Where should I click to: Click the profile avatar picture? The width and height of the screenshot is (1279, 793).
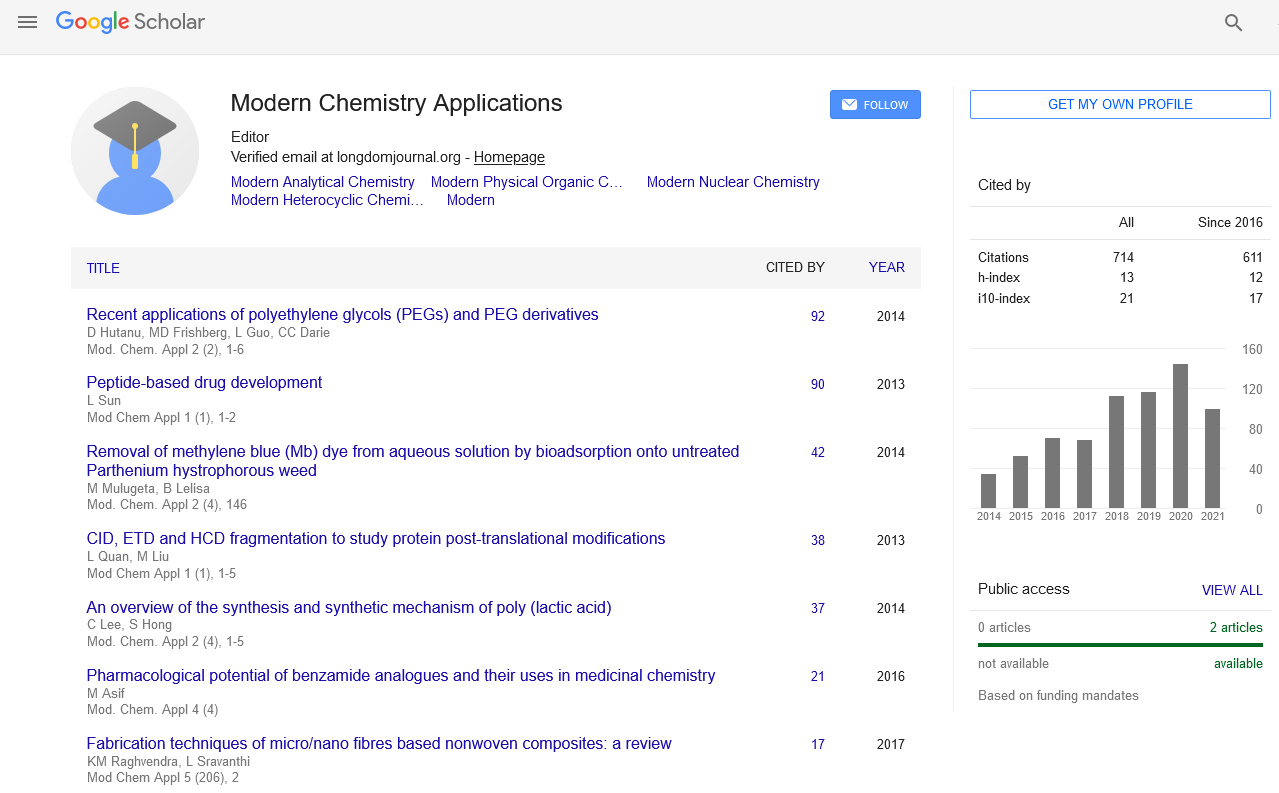(135, 151)
